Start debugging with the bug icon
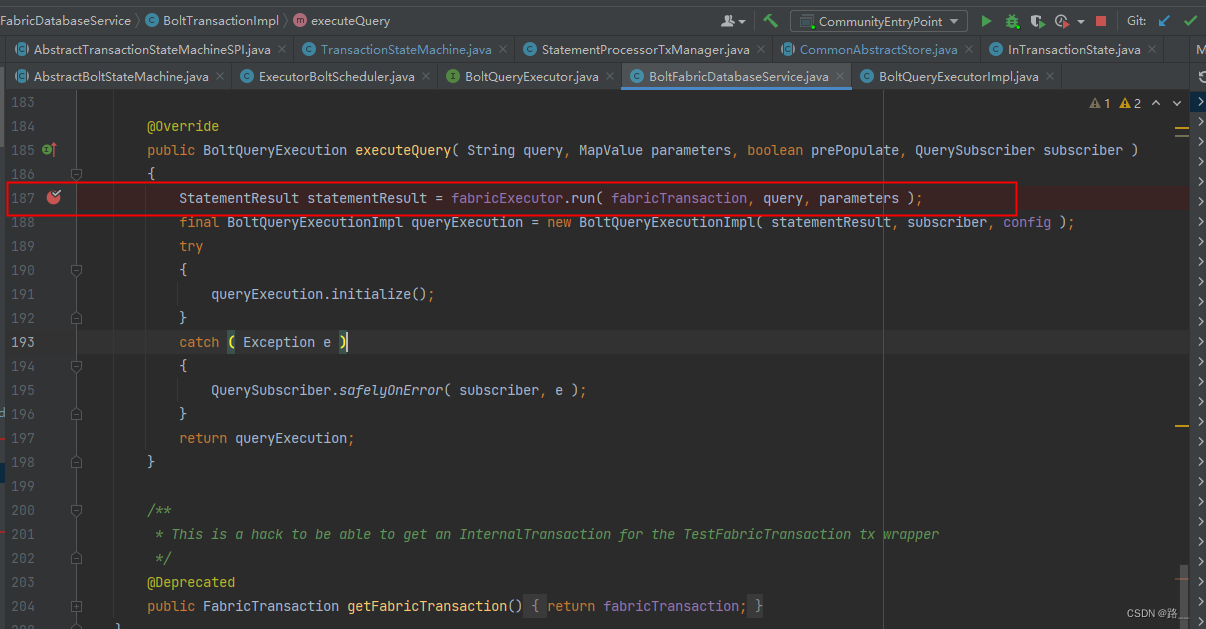 [1012, 21]
